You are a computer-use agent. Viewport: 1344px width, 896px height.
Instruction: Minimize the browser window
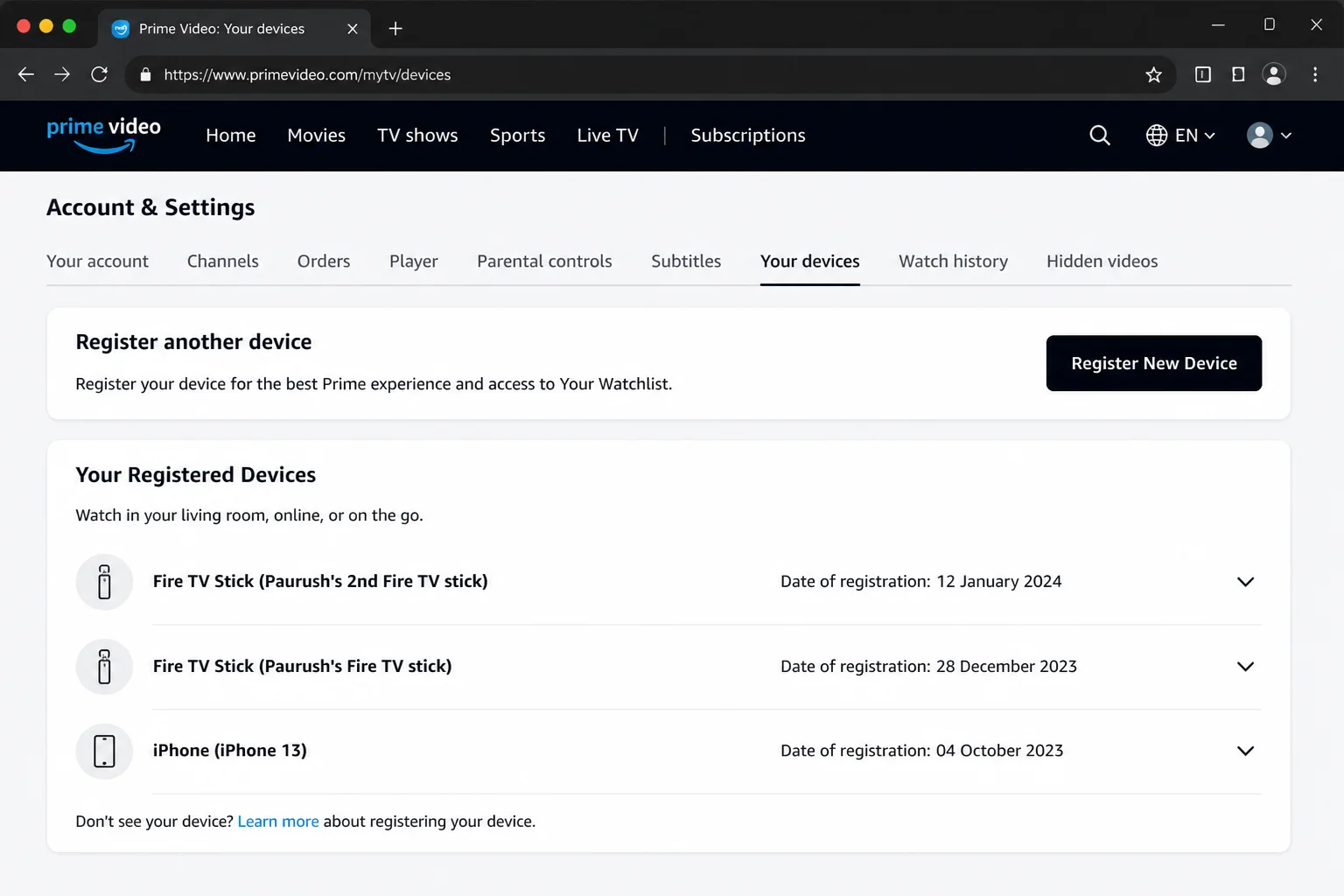(x=1218, y=24)
